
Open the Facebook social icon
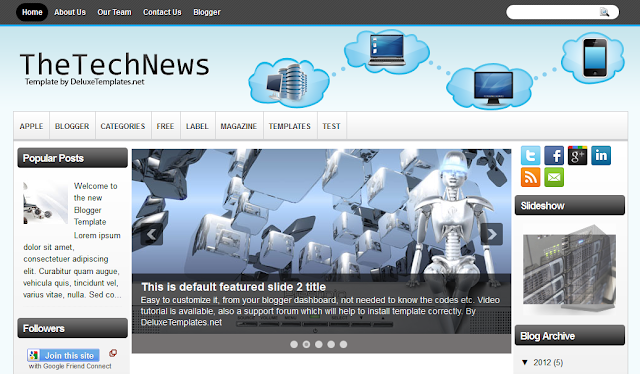(554, 156)
